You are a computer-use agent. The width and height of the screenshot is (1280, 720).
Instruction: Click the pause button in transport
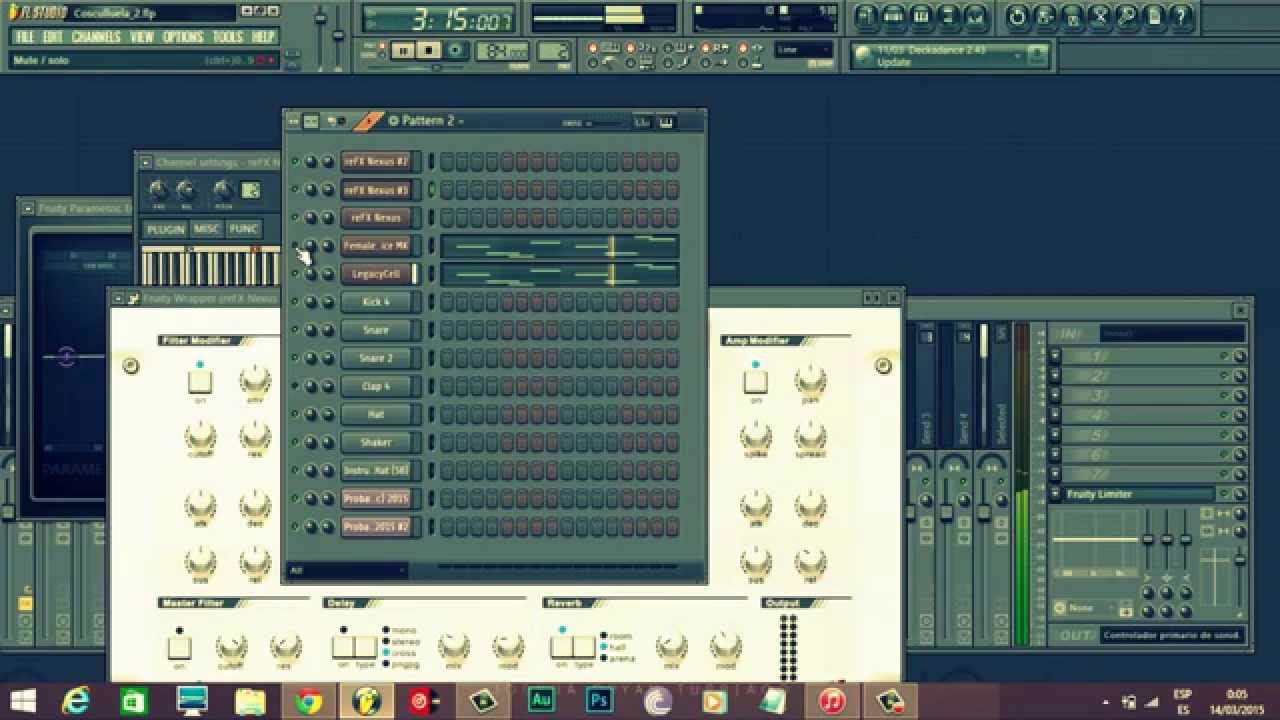[403, 50]
